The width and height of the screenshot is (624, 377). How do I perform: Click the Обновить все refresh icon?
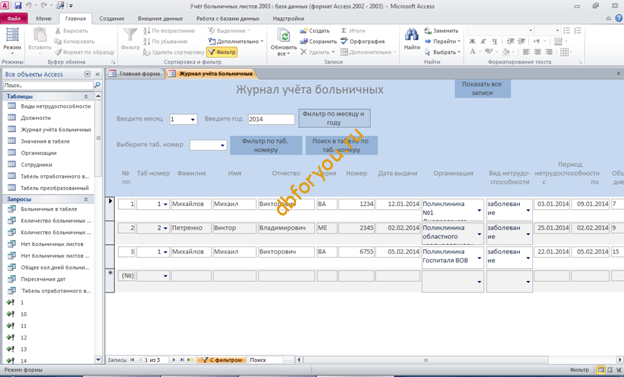283,36
